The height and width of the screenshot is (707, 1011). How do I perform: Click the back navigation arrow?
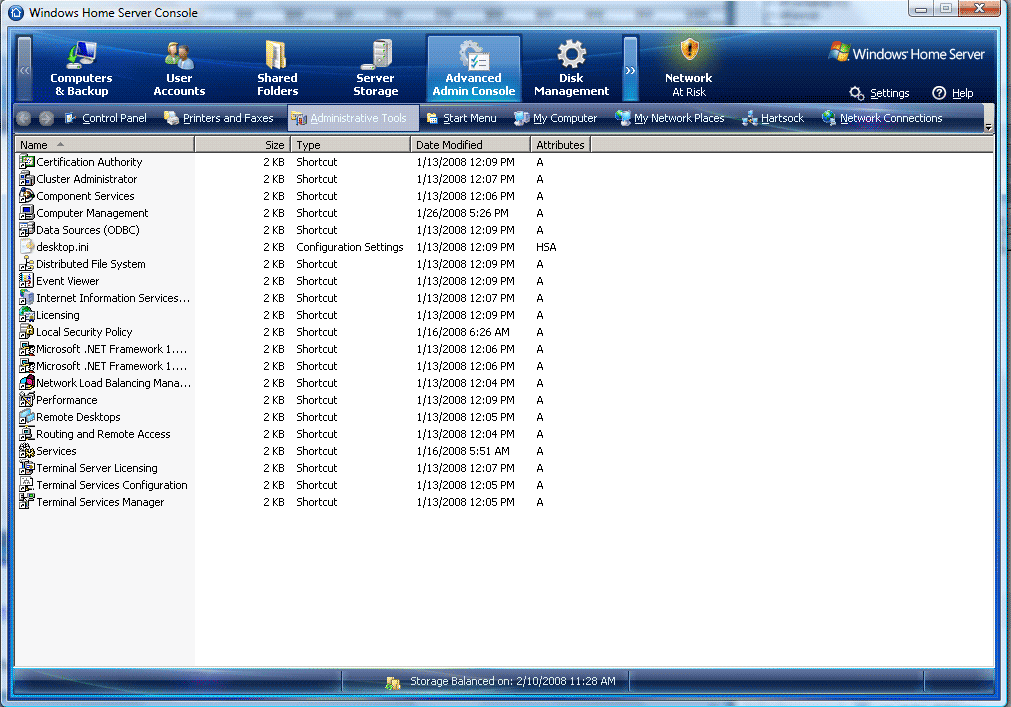pyautogui.click(x=24, y=119)
